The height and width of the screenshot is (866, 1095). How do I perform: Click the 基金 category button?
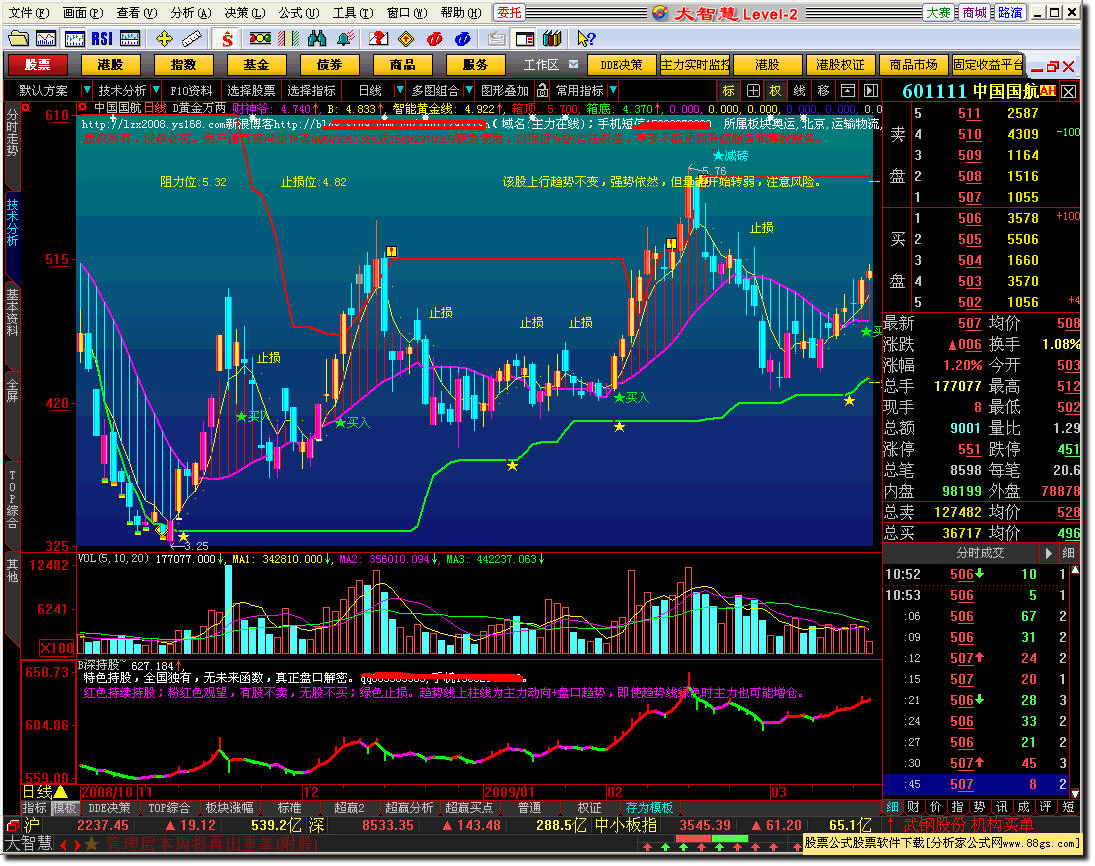[x=256, y=65]
